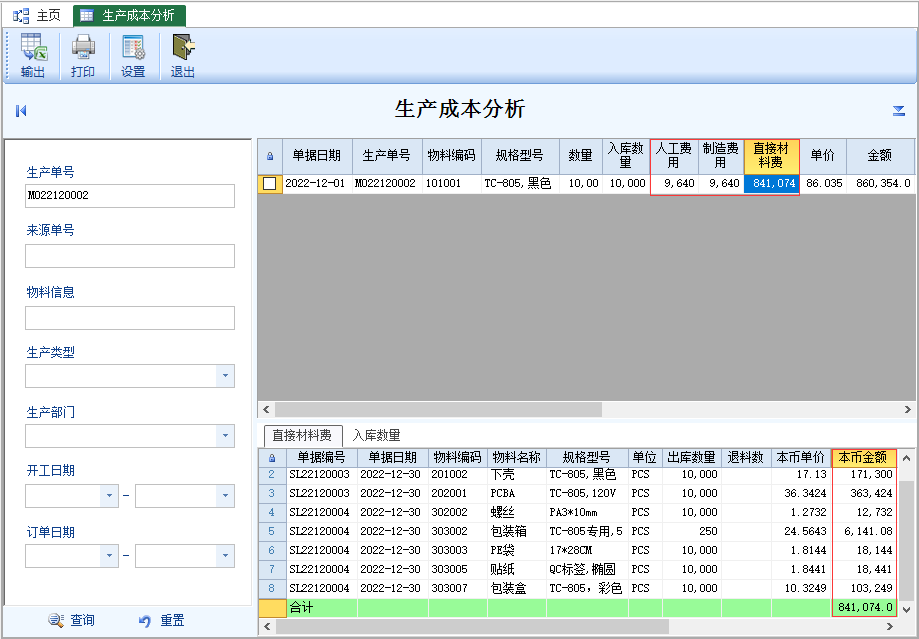Click lower grid horizontal scroll right arrow
This screenshot has height=639, width=919.
pyautogui.click(x=890, y=627)
